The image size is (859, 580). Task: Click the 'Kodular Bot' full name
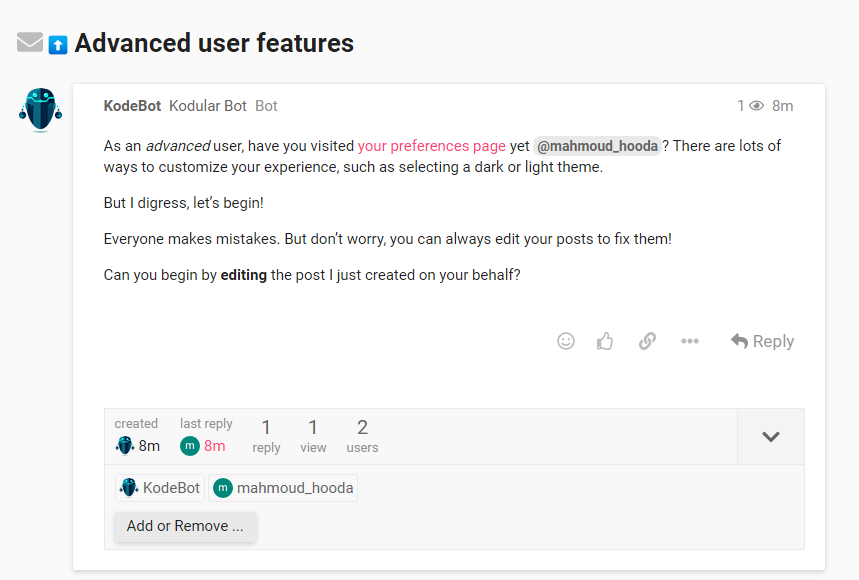coord(208,106)
